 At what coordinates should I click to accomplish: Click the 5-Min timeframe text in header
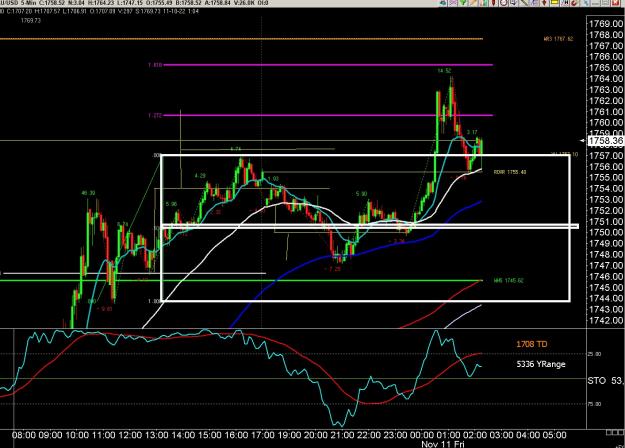click(28, 3)
